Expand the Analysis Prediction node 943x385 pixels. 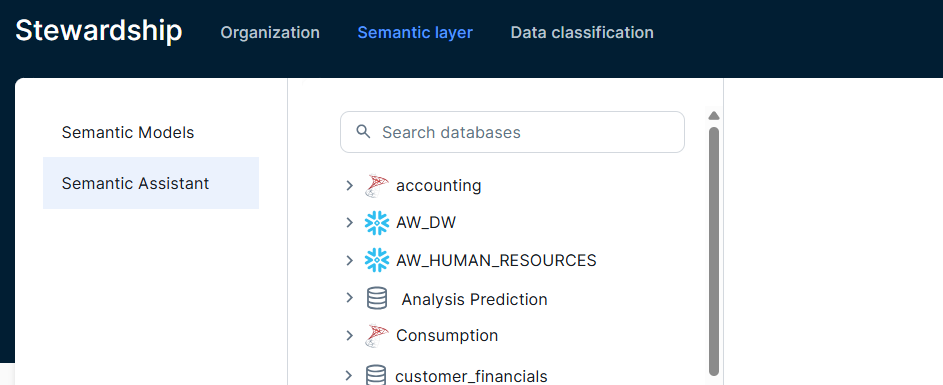pyautogui.click(x=349, y=298)
